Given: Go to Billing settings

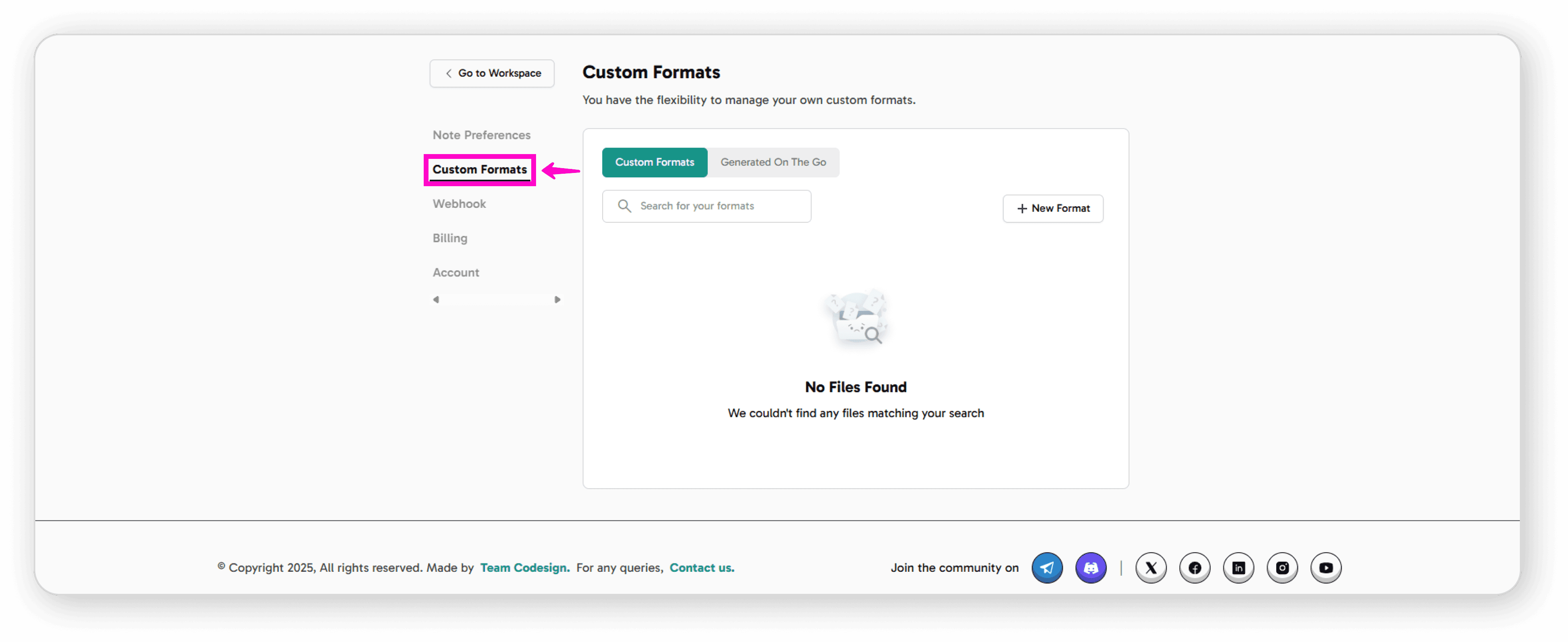Looking at the screenshot, I should [450, 238].
